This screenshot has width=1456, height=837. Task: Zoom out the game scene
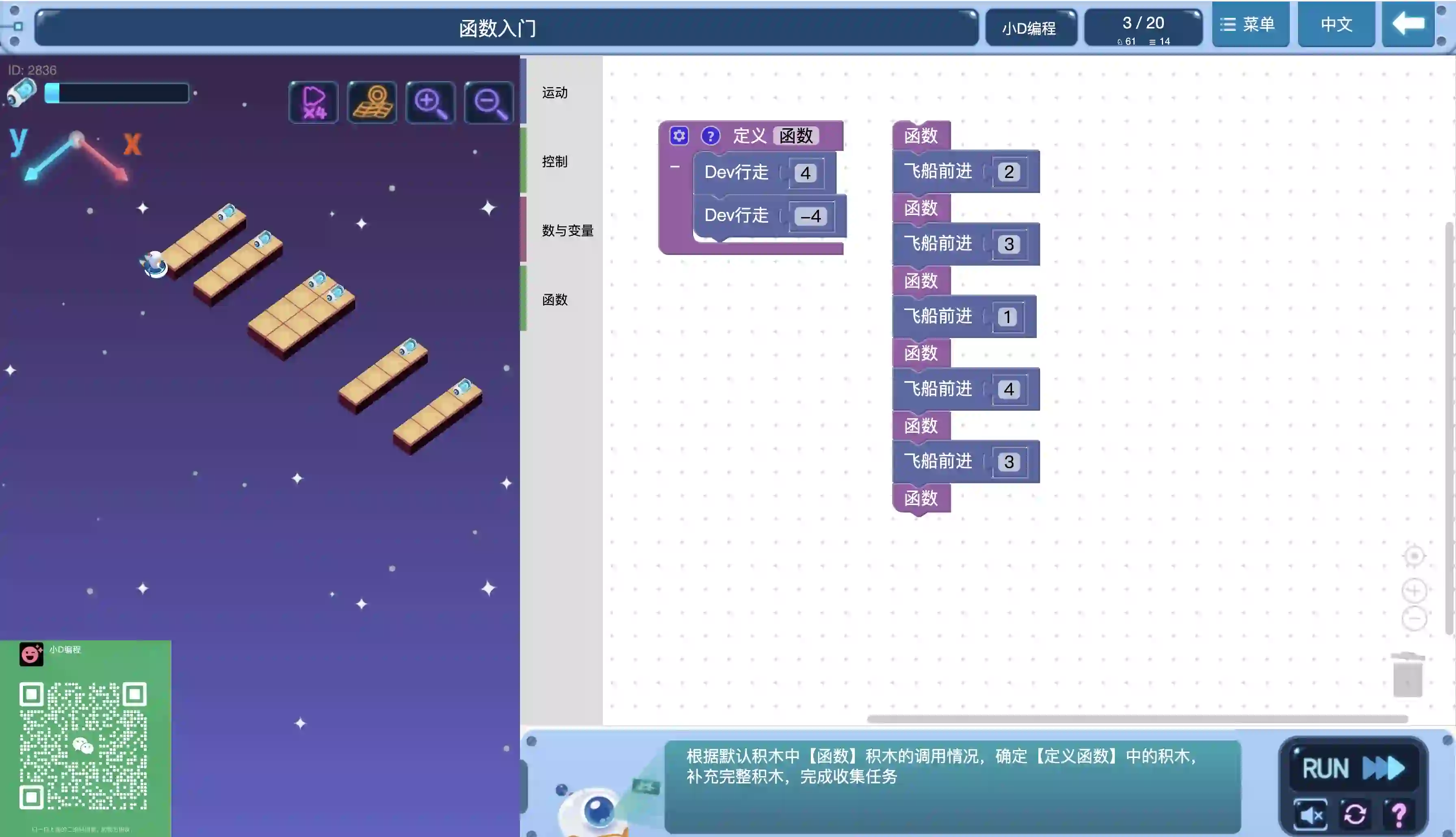point(489,102)
